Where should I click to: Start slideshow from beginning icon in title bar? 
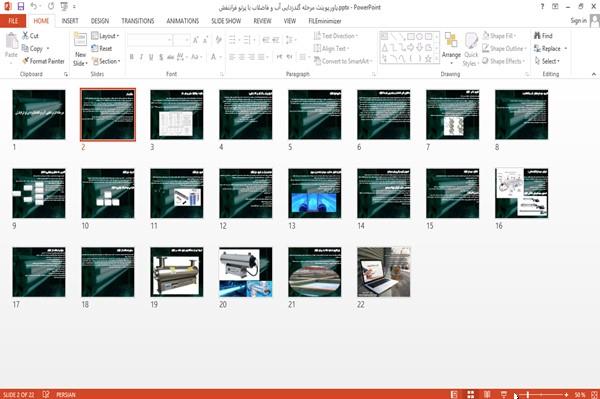pyautogui.click(x=64, y=7)
